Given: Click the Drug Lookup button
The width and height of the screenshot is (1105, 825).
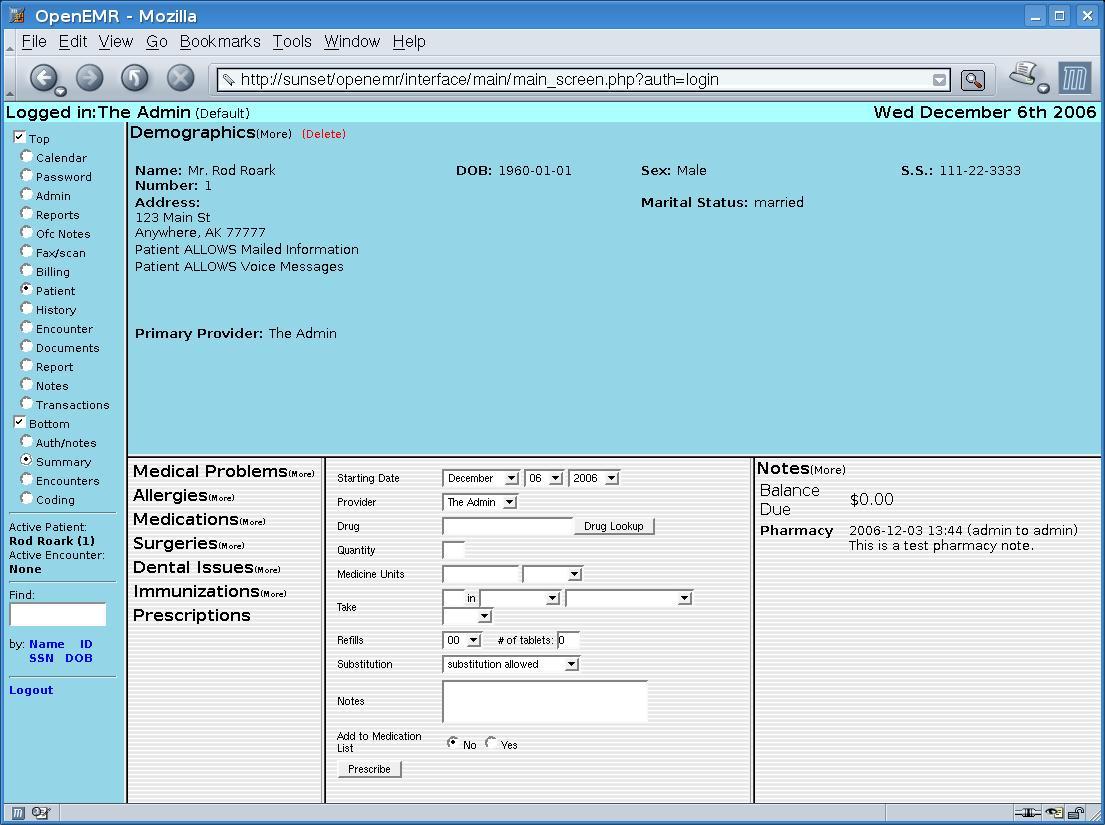Looking at the screenshot, I should (613, 525).
